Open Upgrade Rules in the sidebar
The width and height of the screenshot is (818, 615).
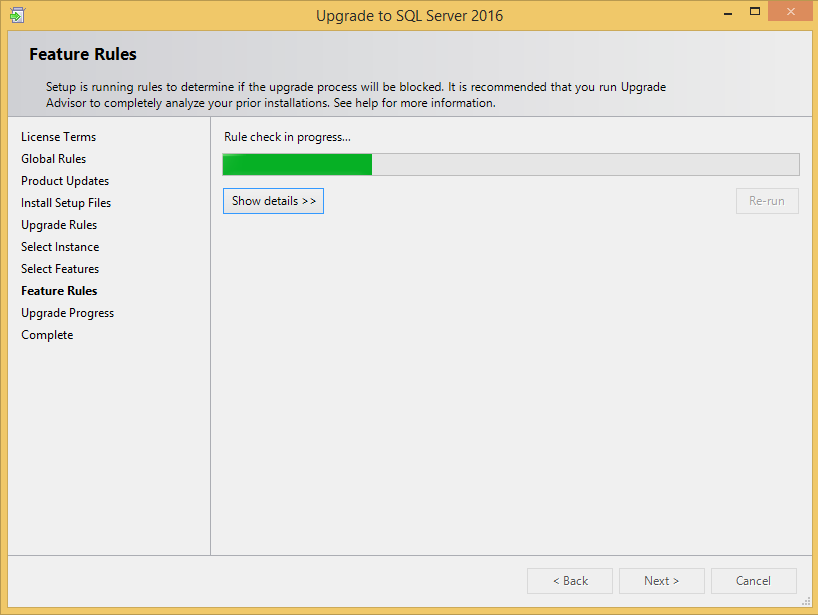click(x=59, y=225)
